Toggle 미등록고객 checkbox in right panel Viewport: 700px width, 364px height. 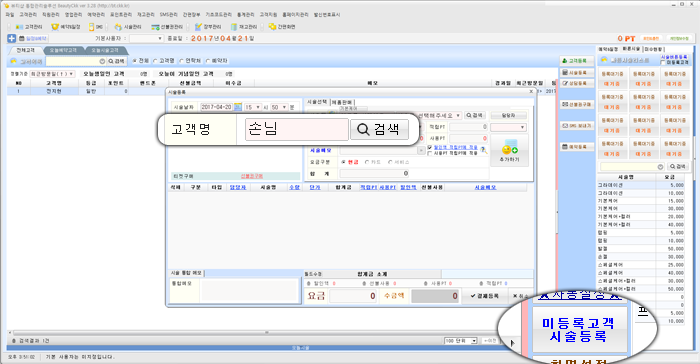[662, 63]
